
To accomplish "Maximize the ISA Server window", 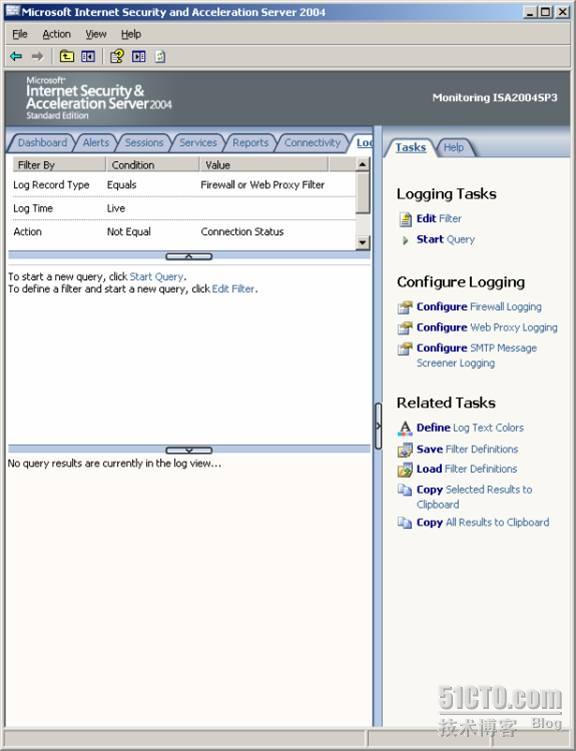I will (x=545, y=12).
